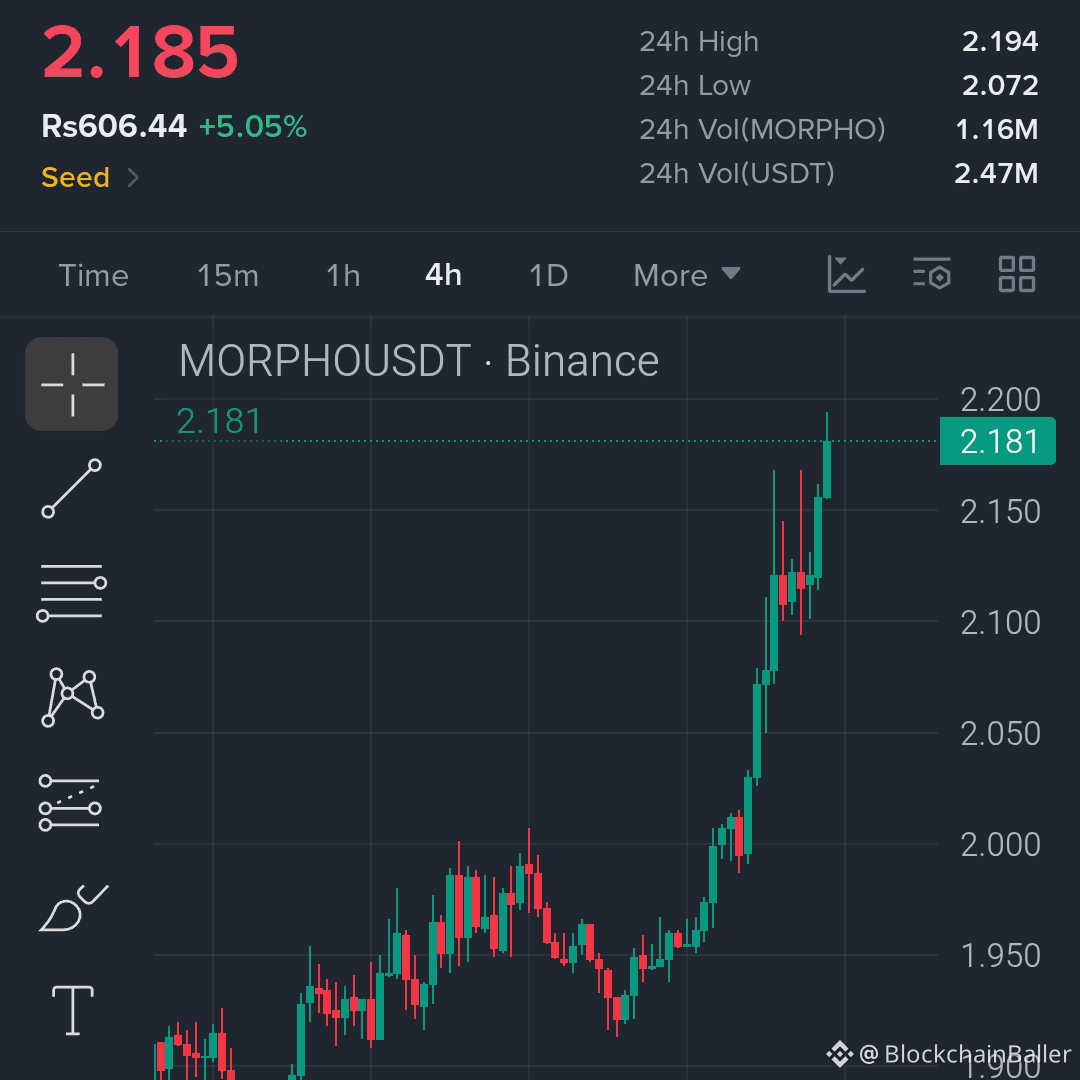Click the green 2.181 price label on axis
1080x1080 pixels.
pos(997,441)
